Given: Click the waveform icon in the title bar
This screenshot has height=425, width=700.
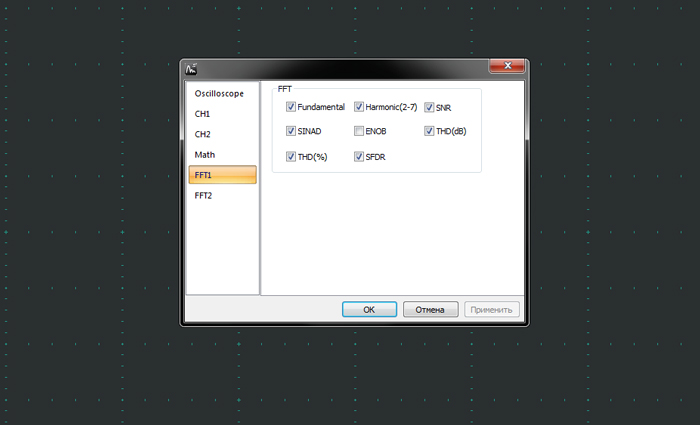Looking at the screenshot, I should pyautogui.click(x=191, y=69).
